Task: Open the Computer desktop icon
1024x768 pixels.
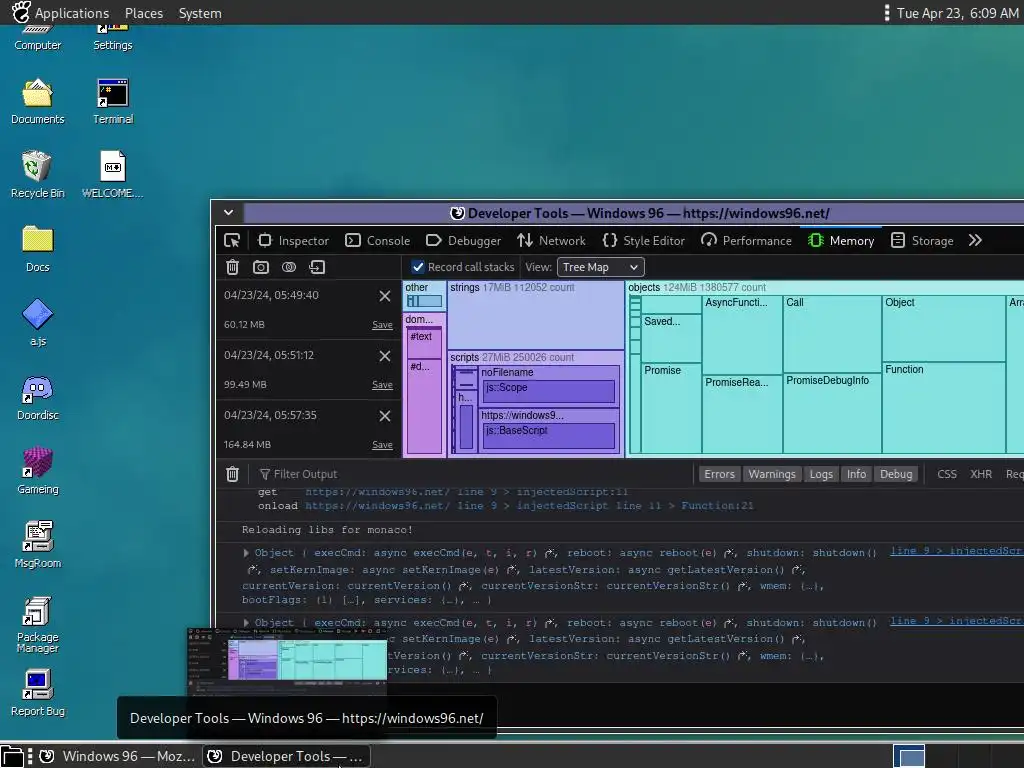Action: pyautogui.click(x=37, y=37)
